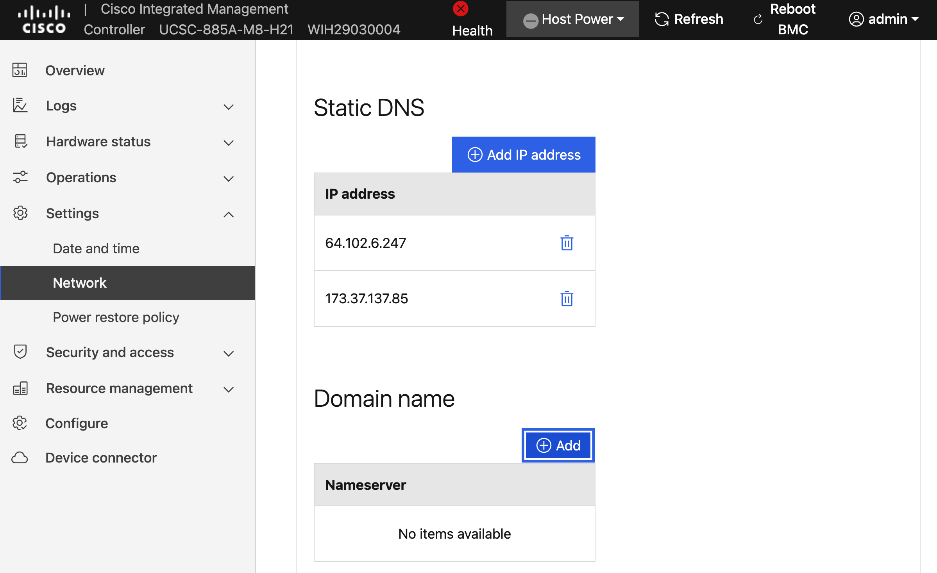Collapse the Settings section chevron
This screenshot has width=937, height=573.
point(228,214)
